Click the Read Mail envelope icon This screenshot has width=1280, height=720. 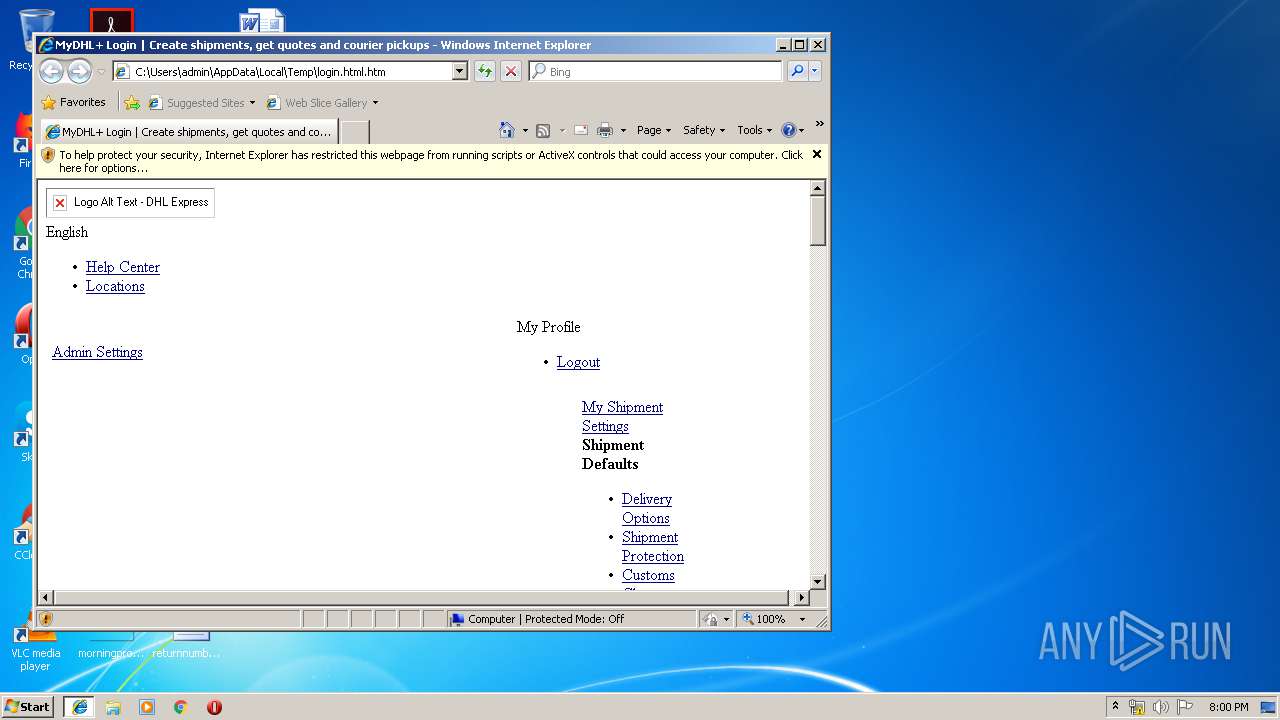[x=580, y=130]
